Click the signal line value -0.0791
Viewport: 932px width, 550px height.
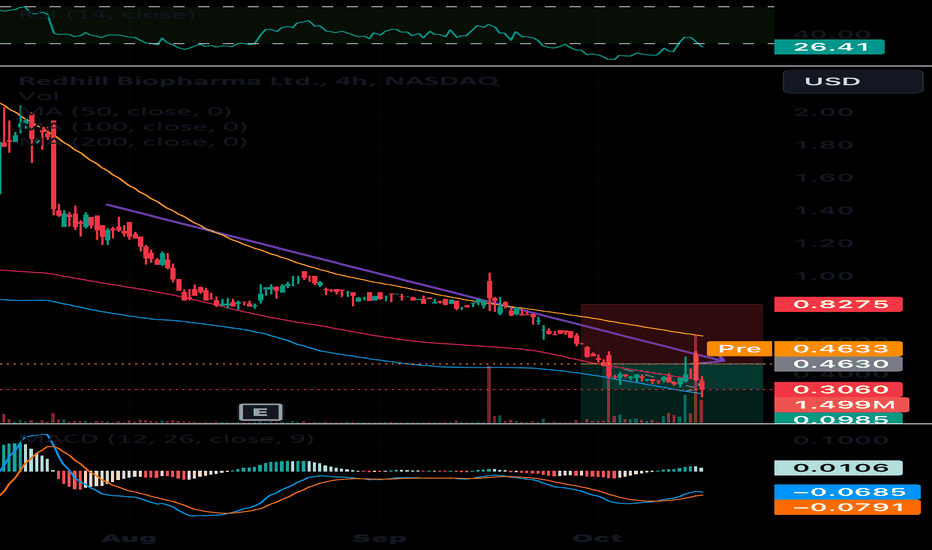pyautogui.click(x=847, y=507)
